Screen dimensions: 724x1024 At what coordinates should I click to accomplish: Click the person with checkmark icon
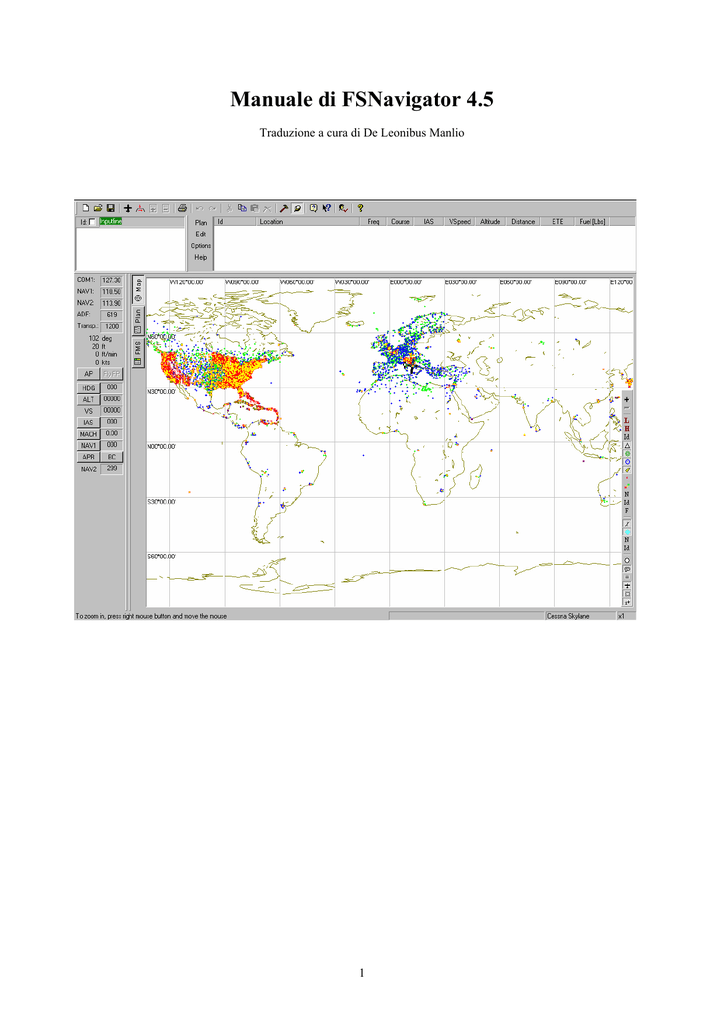coord(343,208)
